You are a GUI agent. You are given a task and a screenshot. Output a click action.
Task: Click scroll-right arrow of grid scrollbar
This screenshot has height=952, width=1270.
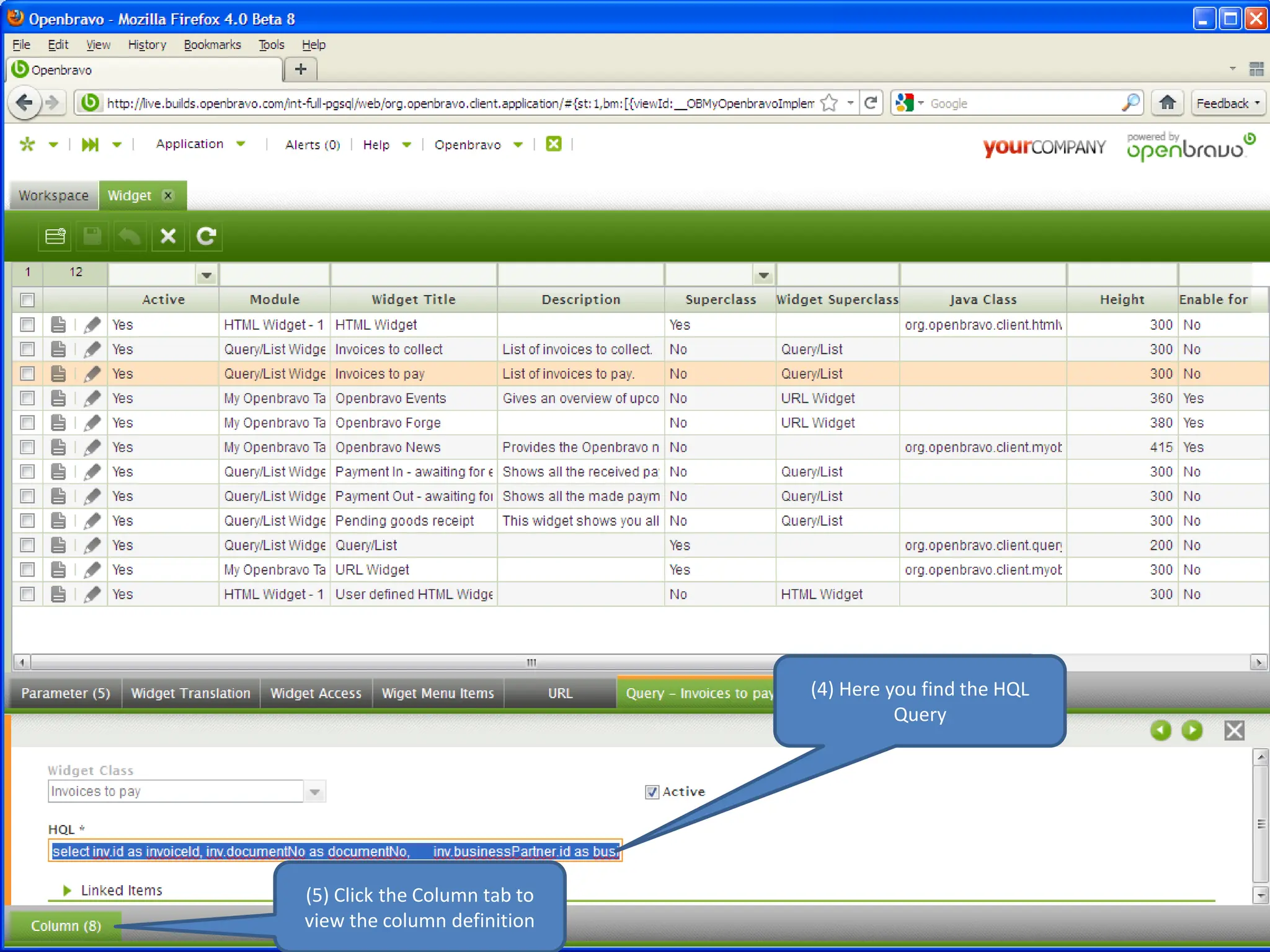(x=1258, y=663)
